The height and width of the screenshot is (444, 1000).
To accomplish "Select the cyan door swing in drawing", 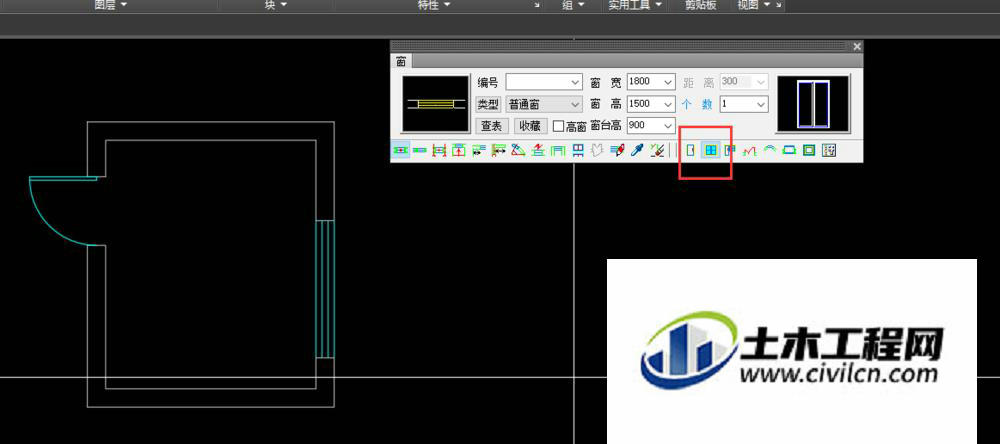I will (62, 211).
